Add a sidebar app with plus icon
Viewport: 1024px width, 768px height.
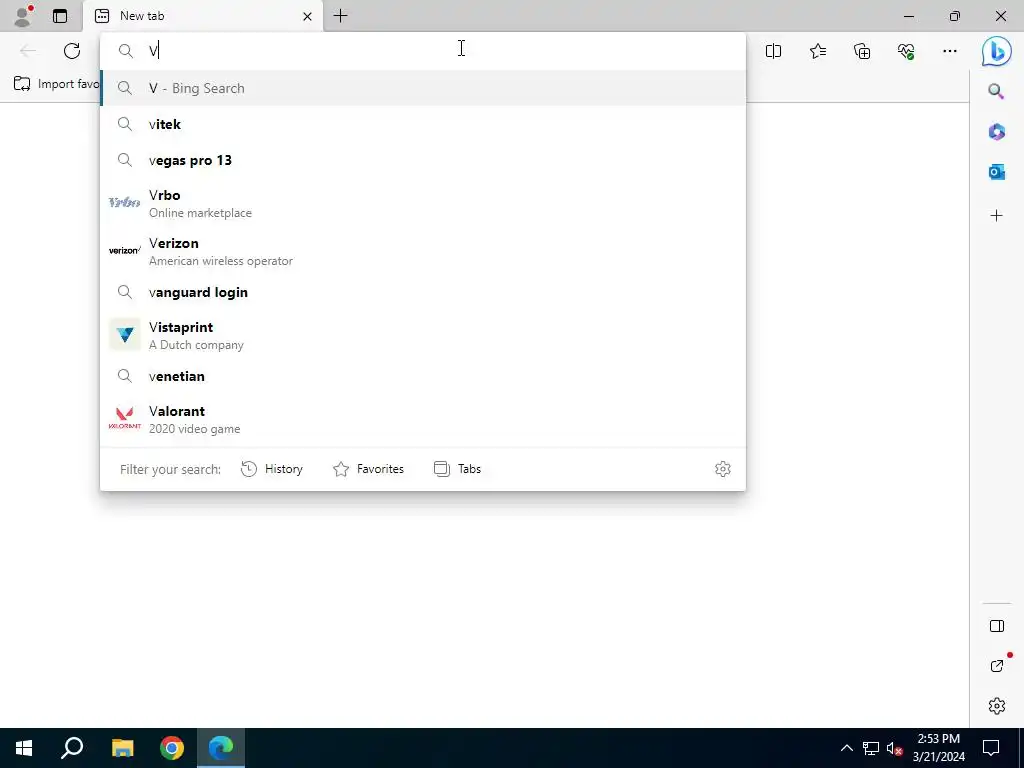[996, 216]
